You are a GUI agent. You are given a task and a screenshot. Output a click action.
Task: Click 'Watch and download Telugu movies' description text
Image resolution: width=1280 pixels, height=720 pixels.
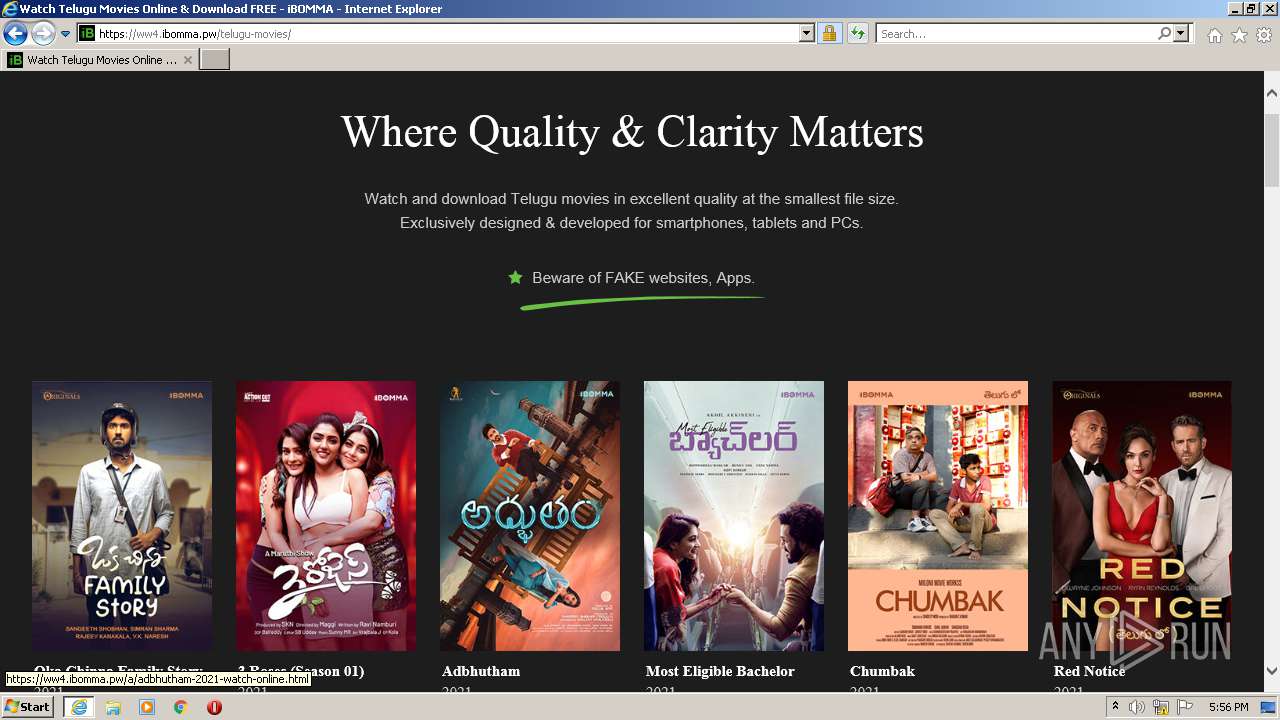[631, 211]
